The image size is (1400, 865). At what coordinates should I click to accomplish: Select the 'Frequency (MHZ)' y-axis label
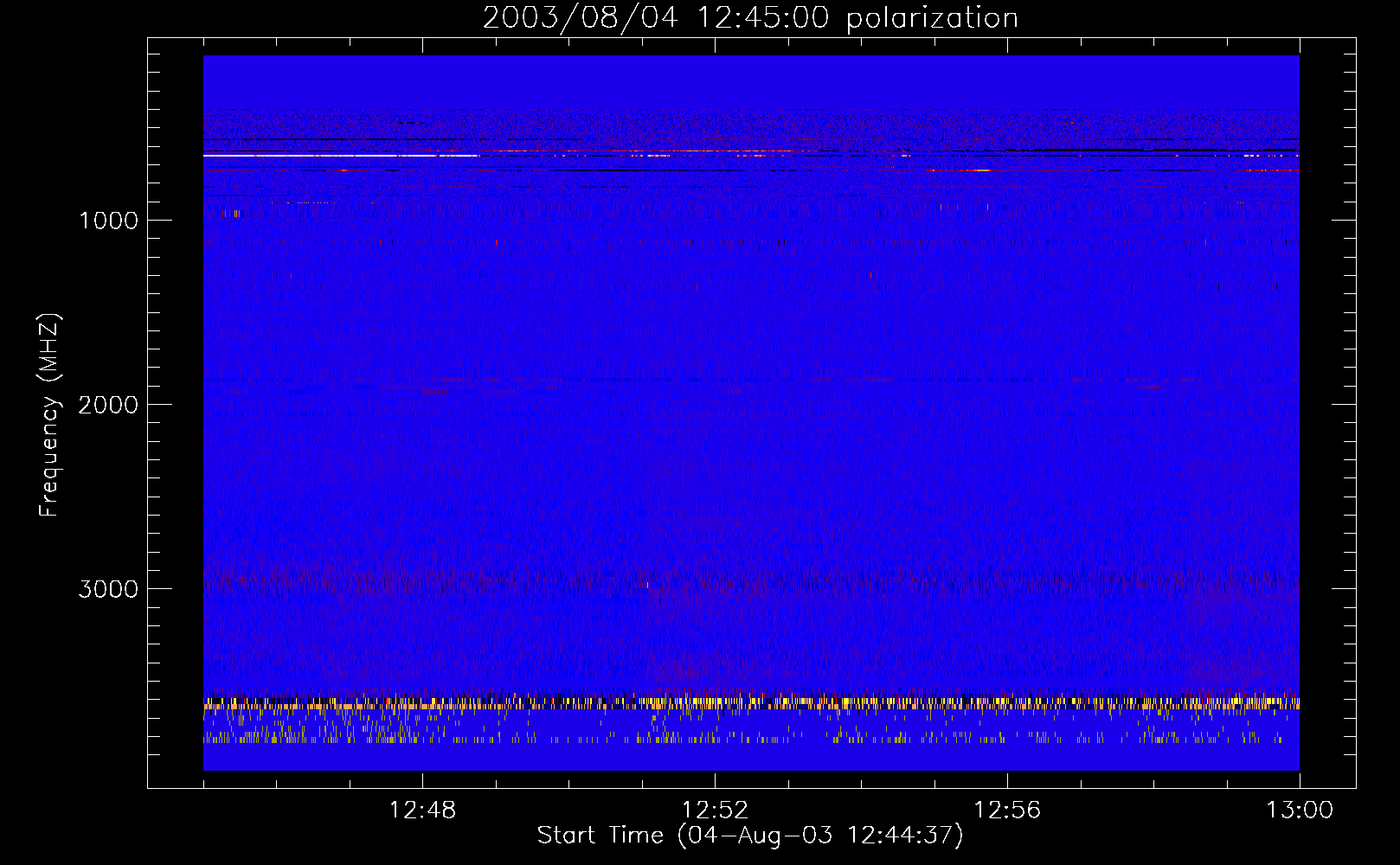[49, 415]
